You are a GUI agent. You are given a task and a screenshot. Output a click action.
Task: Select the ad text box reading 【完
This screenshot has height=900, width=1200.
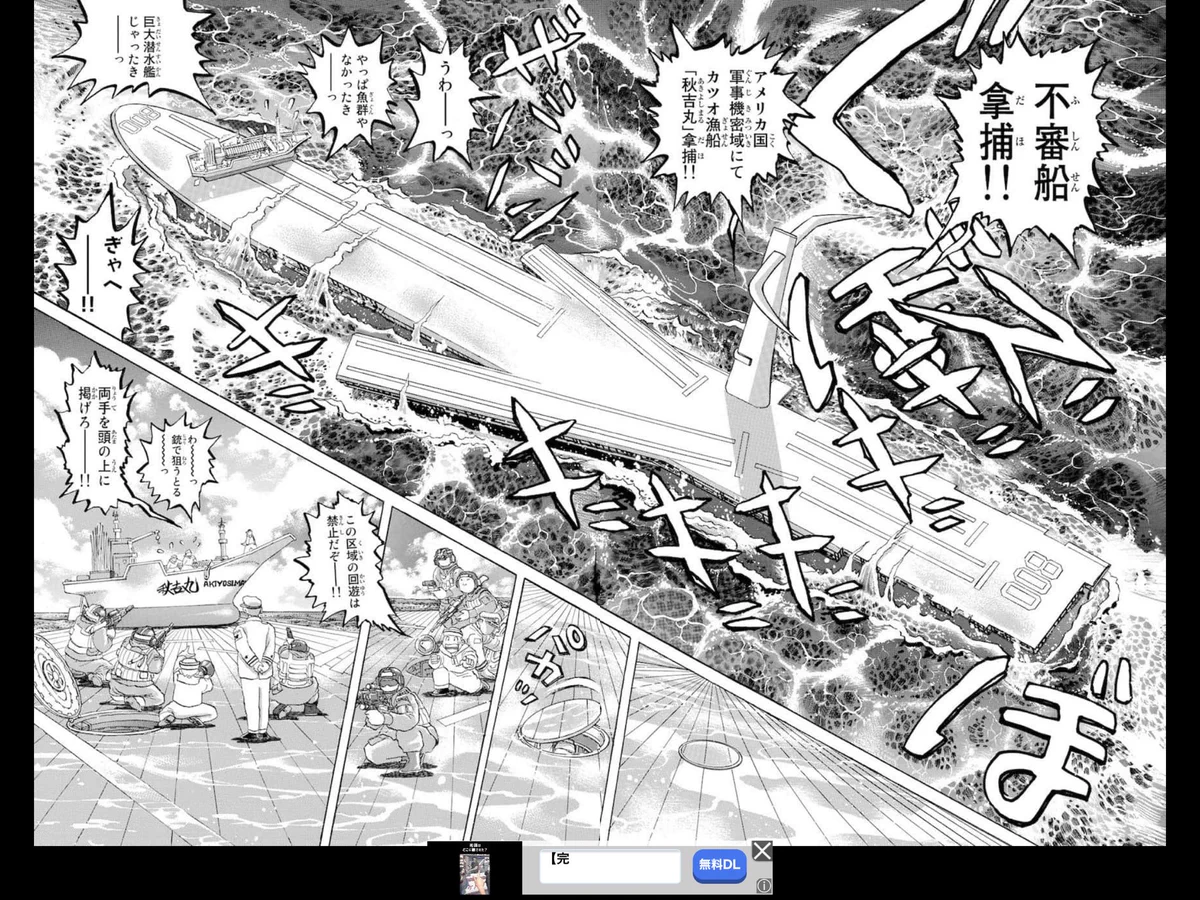(x=611, y=867)
